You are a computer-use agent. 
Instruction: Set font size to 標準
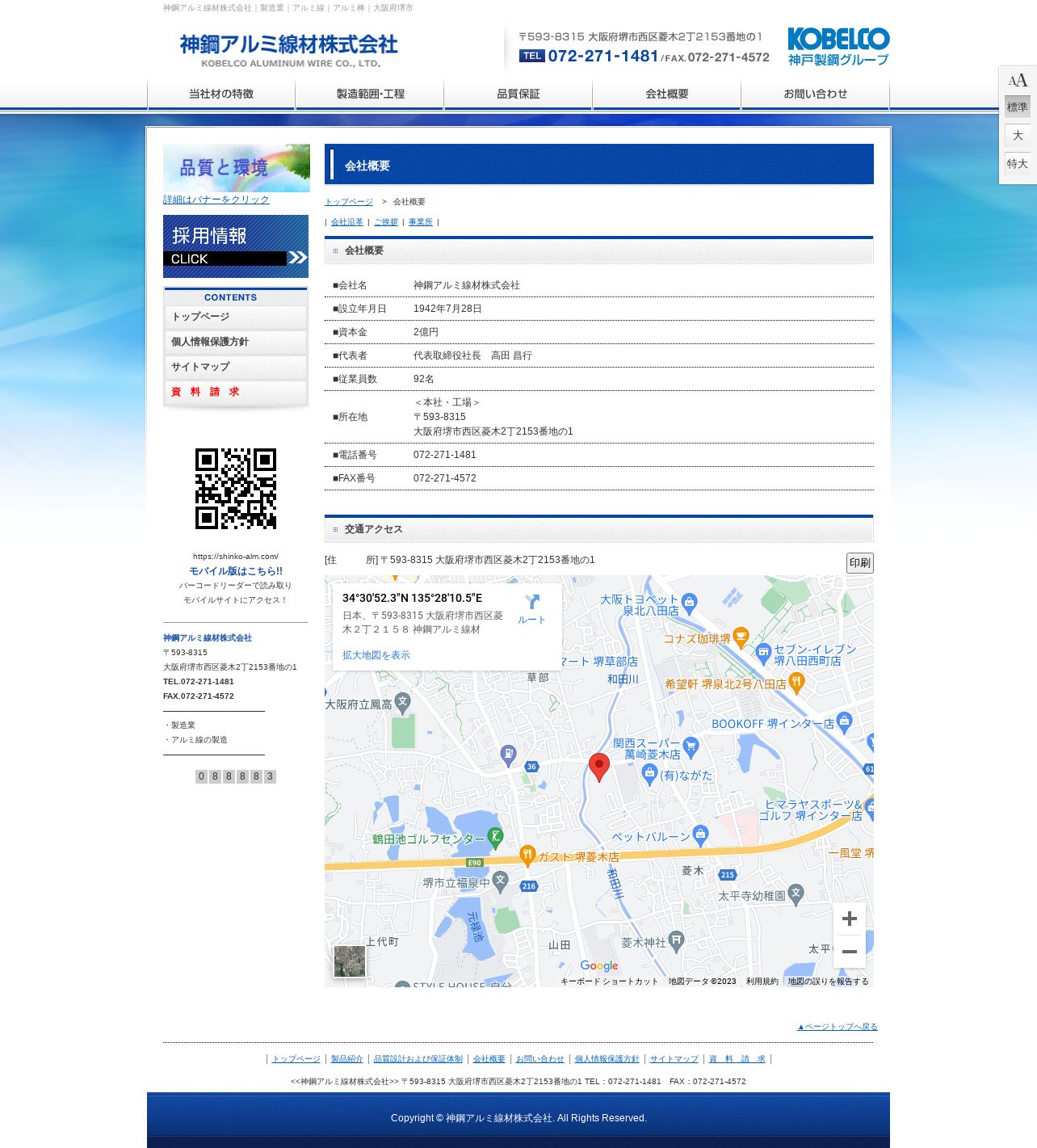1018,107
